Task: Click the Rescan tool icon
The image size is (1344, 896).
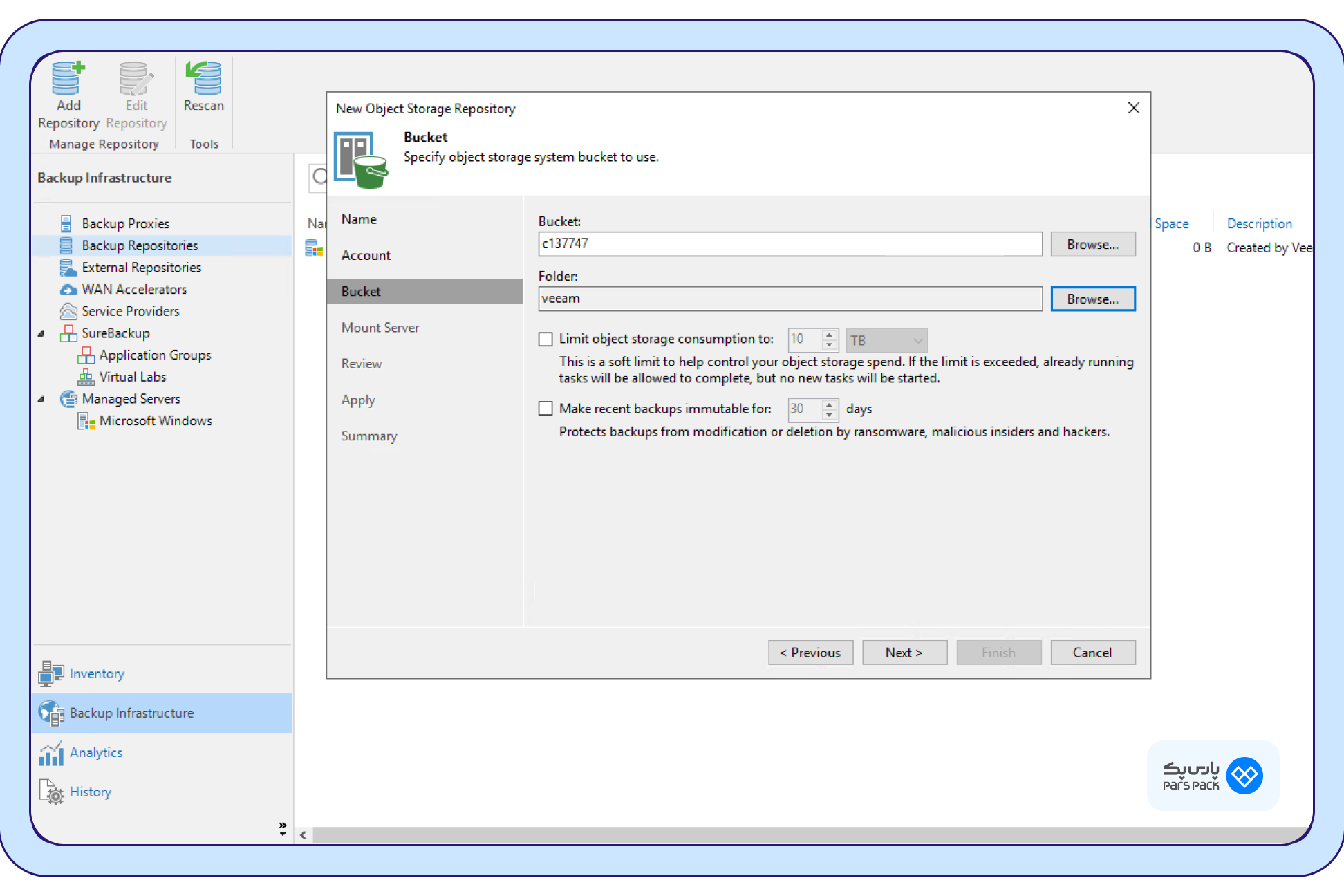Action: pos(203,77)
